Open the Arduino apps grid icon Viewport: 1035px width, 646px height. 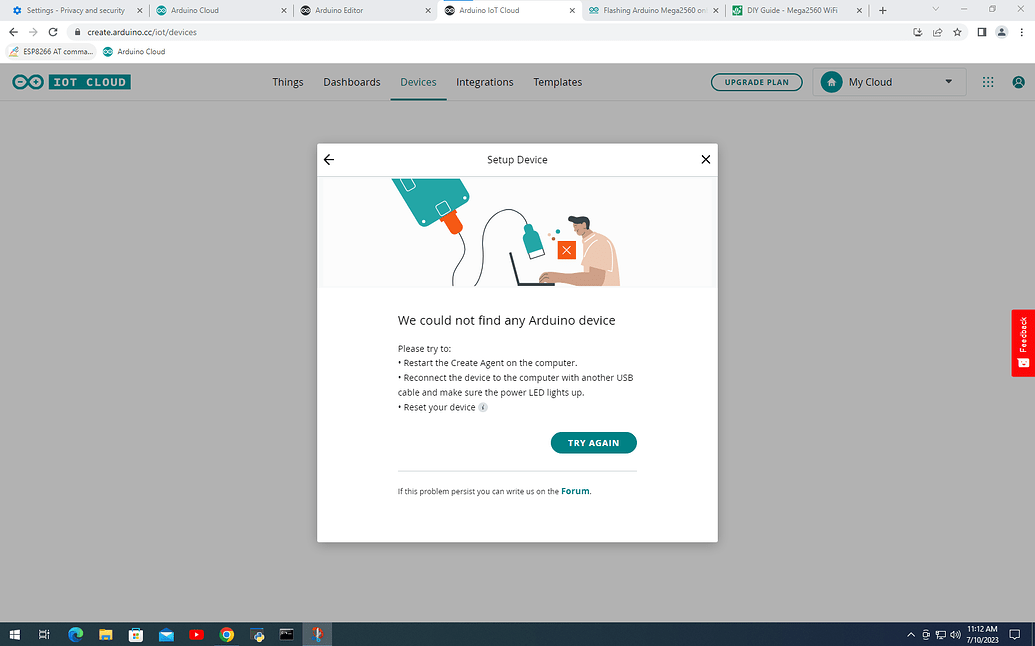[x=988, y=82]
